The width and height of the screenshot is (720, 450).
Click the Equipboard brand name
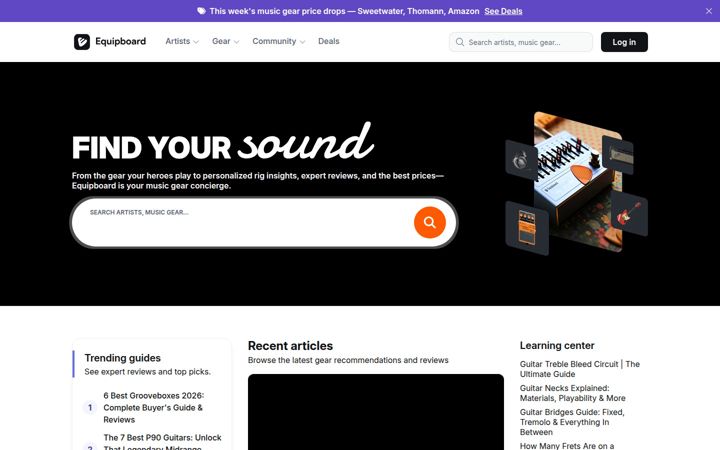coord(120,41)
